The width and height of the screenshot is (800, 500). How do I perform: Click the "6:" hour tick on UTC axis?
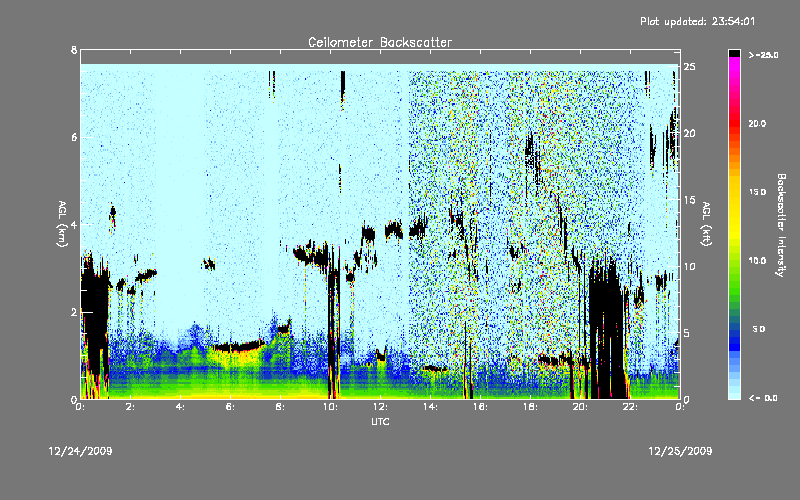230,407
